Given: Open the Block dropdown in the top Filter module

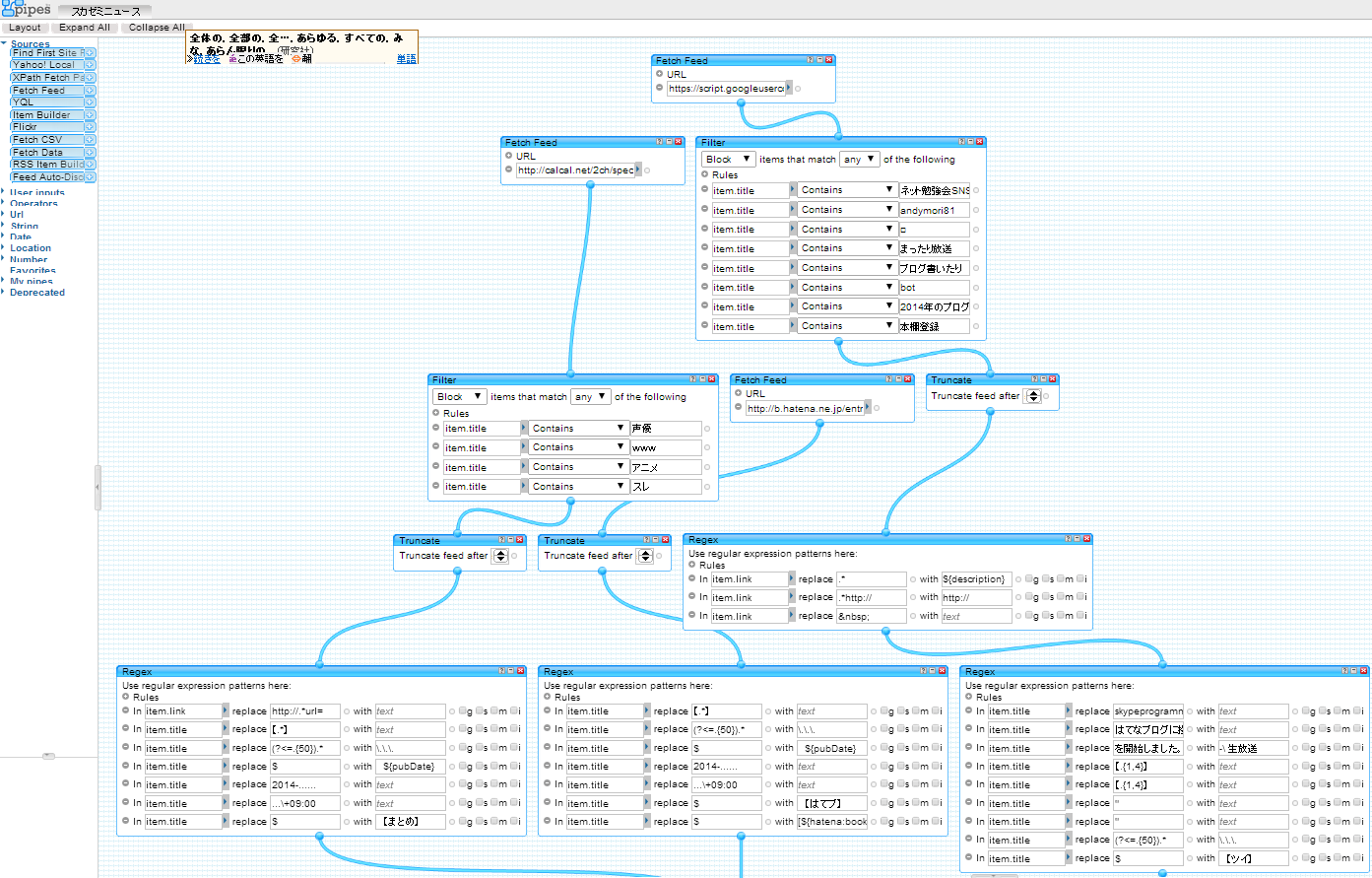Looking at the screenshot, I should tap(729, 160).
